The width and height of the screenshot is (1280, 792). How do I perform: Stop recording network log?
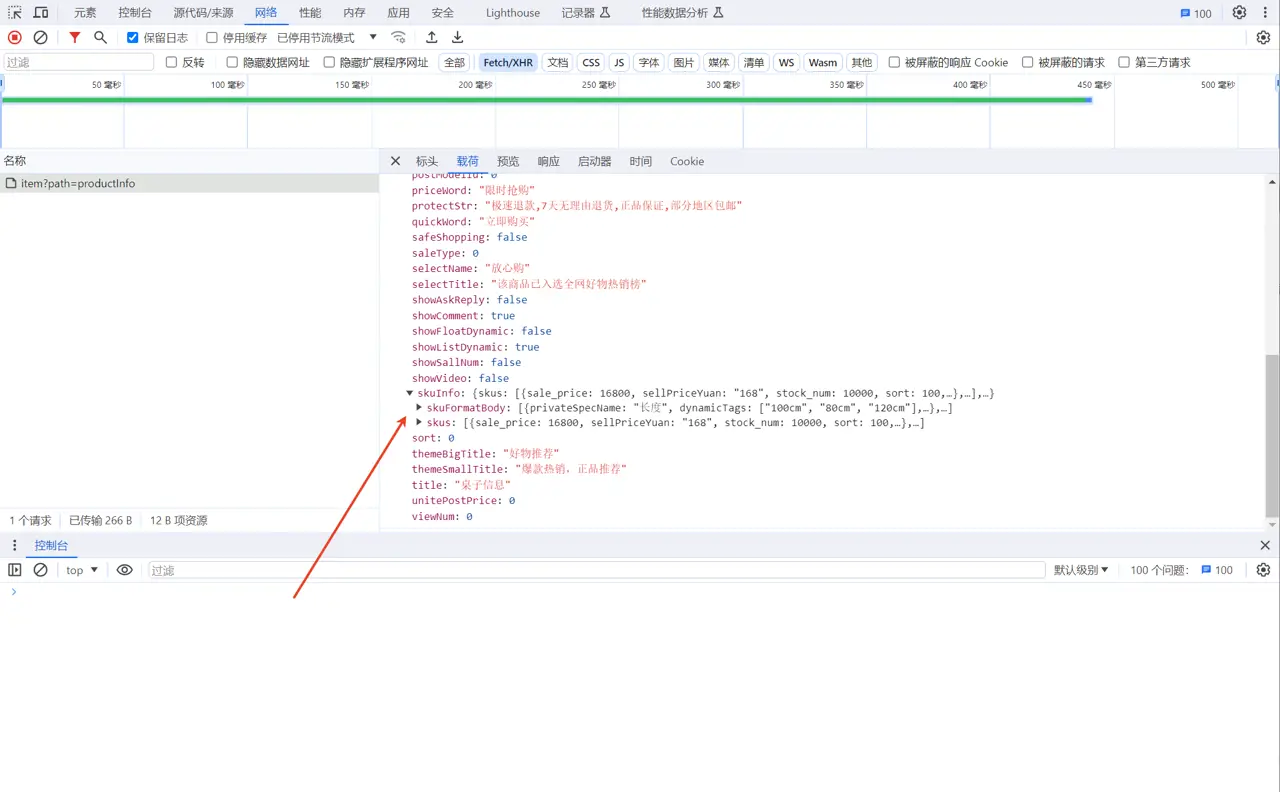coord(15,37)
